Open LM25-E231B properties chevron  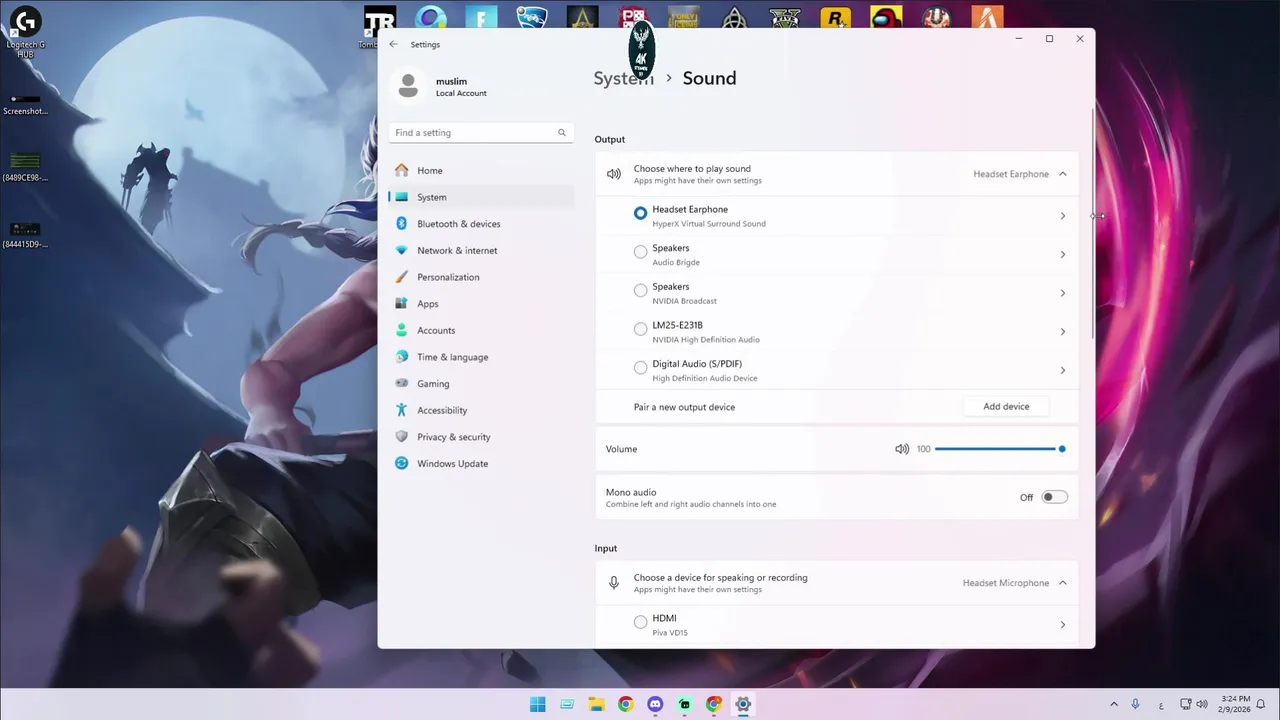pyautogui.click(x=1063, y=331)
